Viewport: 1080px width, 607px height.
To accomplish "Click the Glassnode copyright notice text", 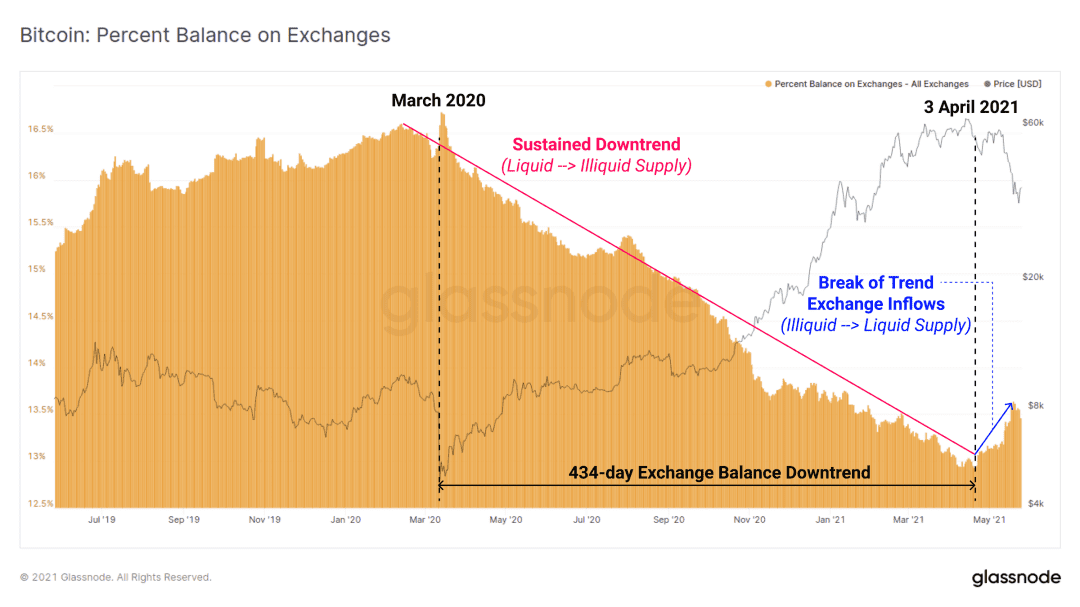I will pyautogui.click(x=116, y=577).
